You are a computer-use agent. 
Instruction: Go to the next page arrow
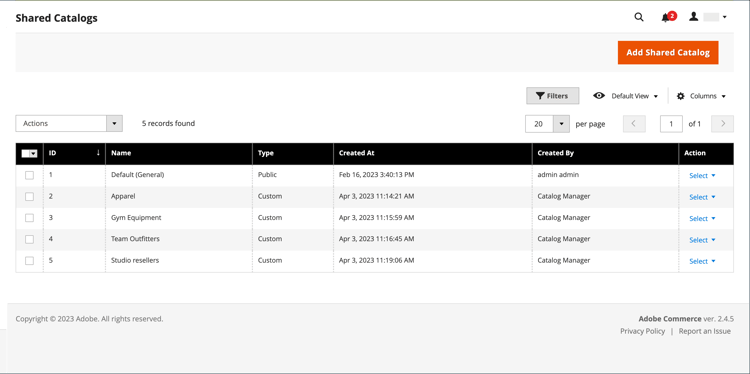pos(722,124)
